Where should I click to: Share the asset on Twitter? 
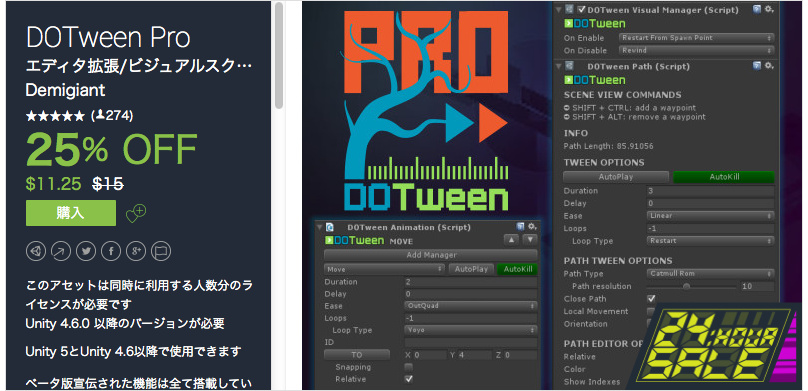click(x=86, y=251)
